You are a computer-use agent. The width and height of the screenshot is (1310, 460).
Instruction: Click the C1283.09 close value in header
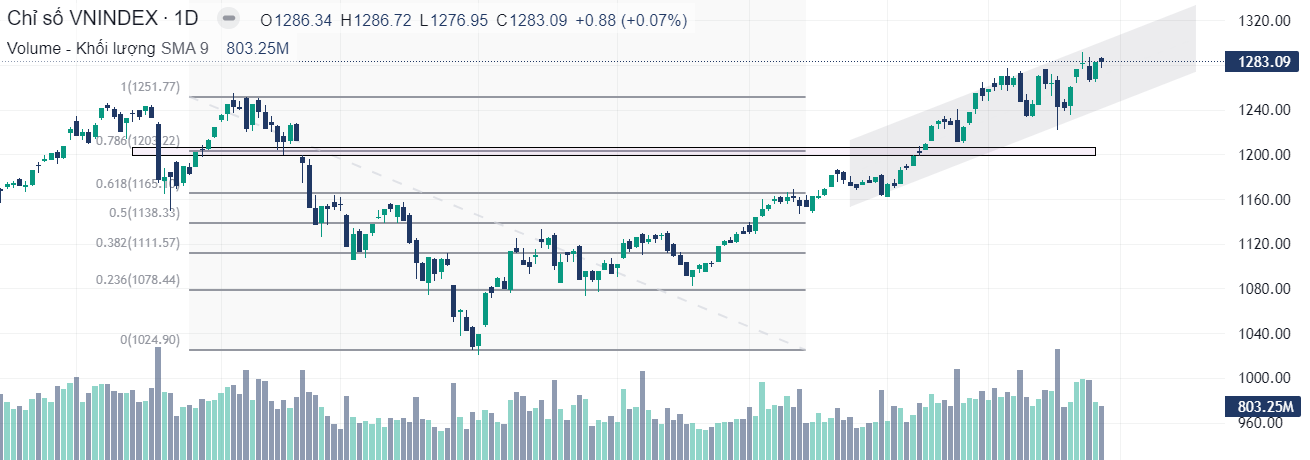click(530, 20)
